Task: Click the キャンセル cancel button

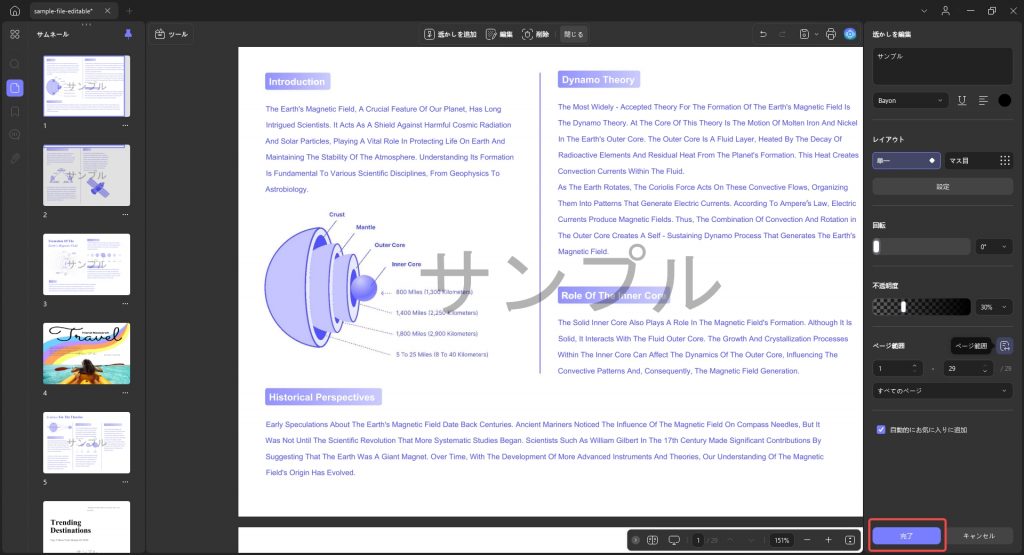Action: coord(979,535)
